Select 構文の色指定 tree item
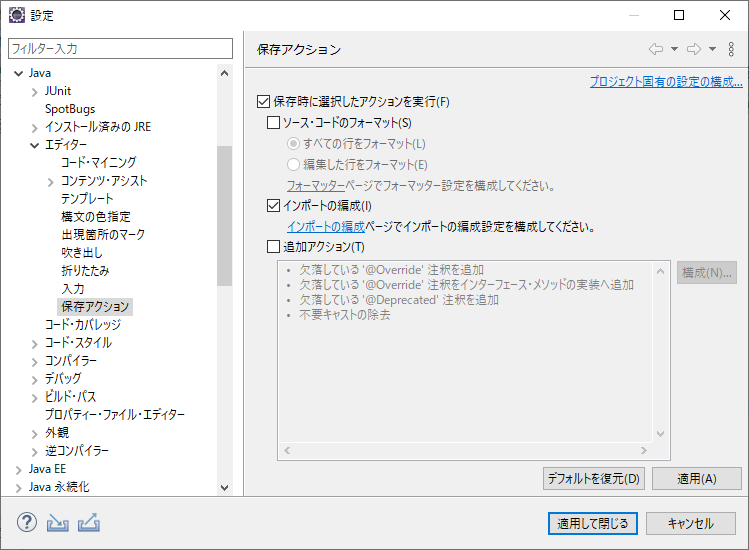This screenshot has width=749, height=550. pyautogui.click(x=96, y=216)
